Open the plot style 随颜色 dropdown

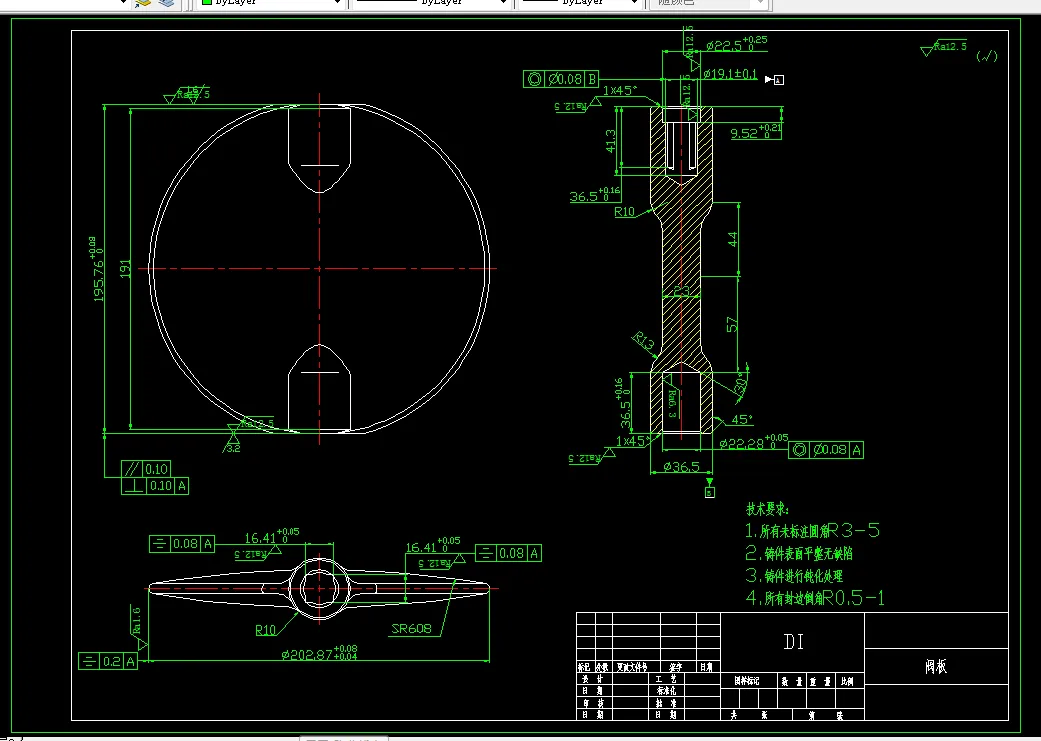tap(710, 3)
